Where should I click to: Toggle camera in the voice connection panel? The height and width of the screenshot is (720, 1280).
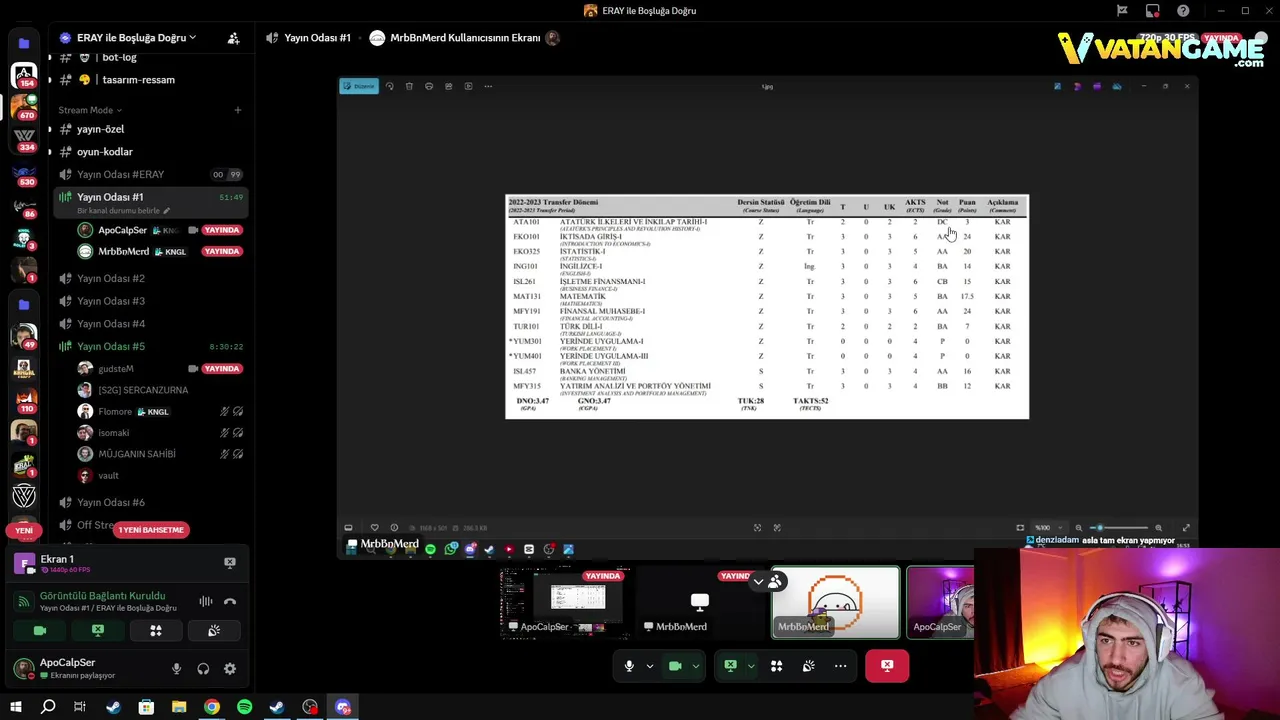tap(40, 631)
